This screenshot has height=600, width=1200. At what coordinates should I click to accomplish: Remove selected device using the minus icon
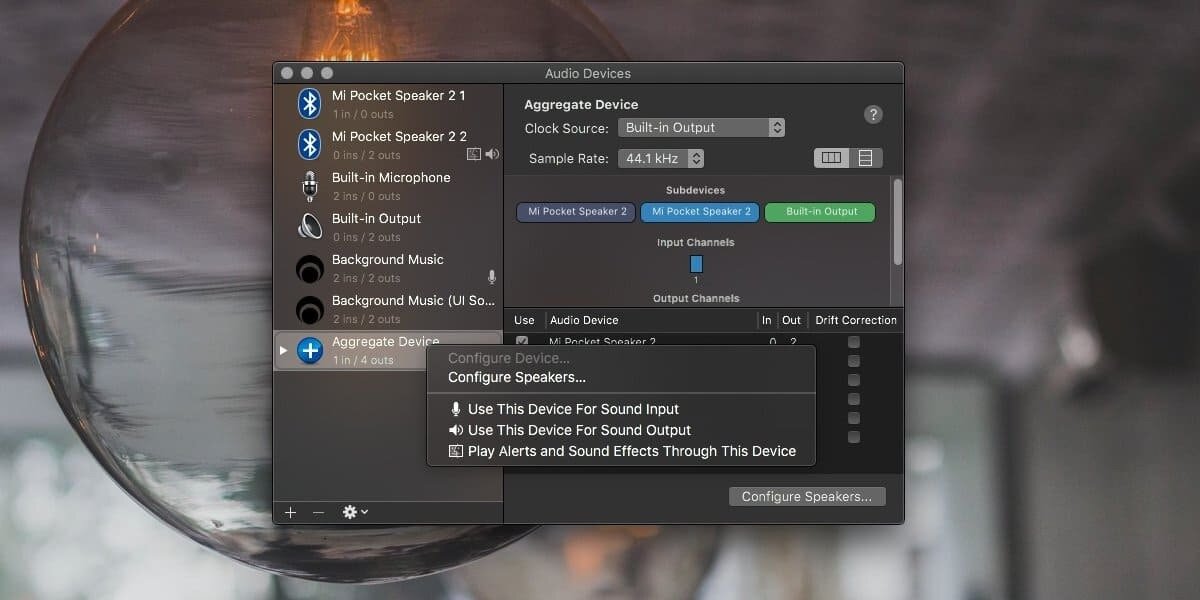coord(318,512)
